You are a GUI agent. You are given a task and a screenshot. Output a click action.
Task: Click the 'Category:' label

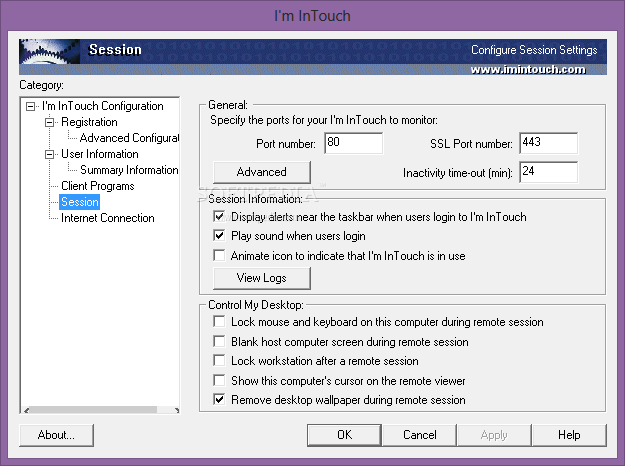click(x=41, y=85)
